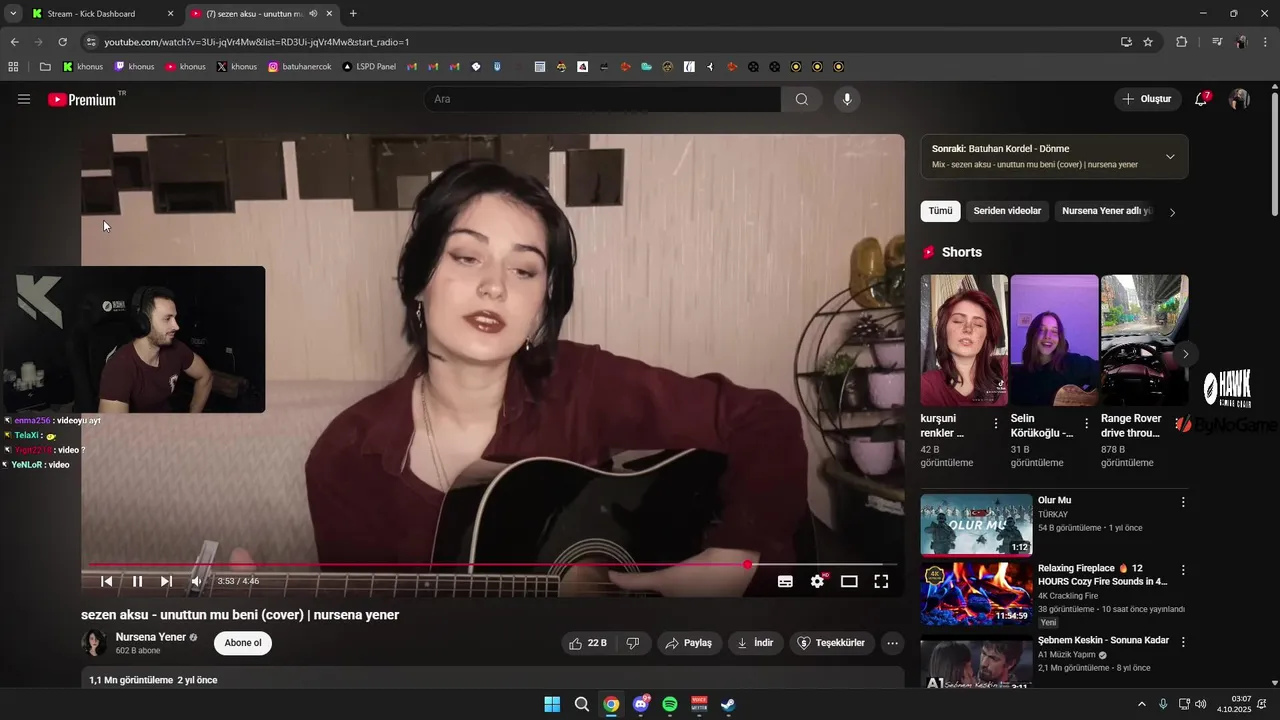Open Nursena Yener channel avatar

point(94,643)
